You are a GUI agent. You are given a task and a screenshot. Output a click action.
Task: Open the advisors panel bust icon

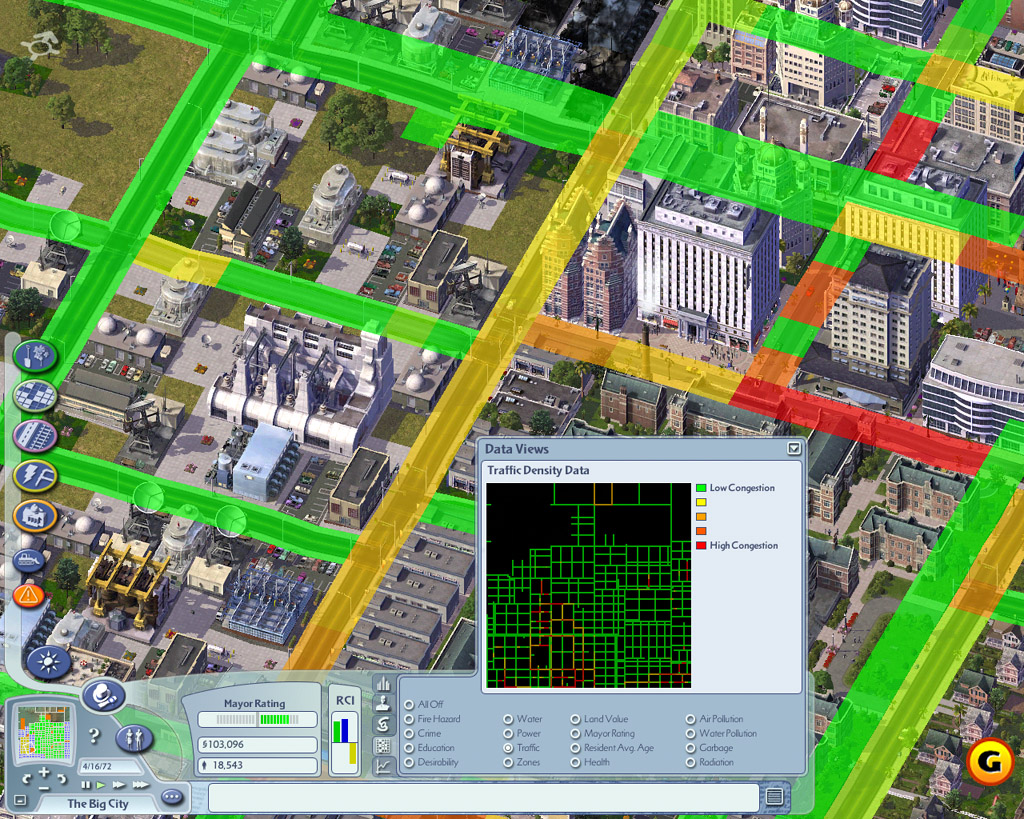pyautogui.click(x=383, y=703)
